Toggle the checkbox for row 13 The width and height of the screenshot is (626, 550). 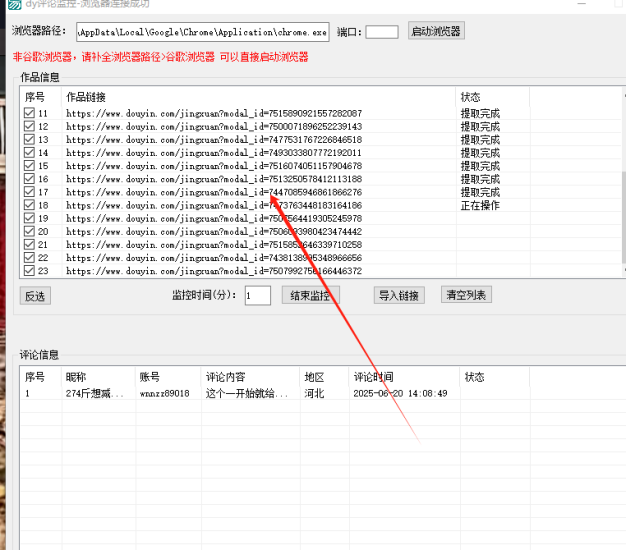click(x=29, y=139)
